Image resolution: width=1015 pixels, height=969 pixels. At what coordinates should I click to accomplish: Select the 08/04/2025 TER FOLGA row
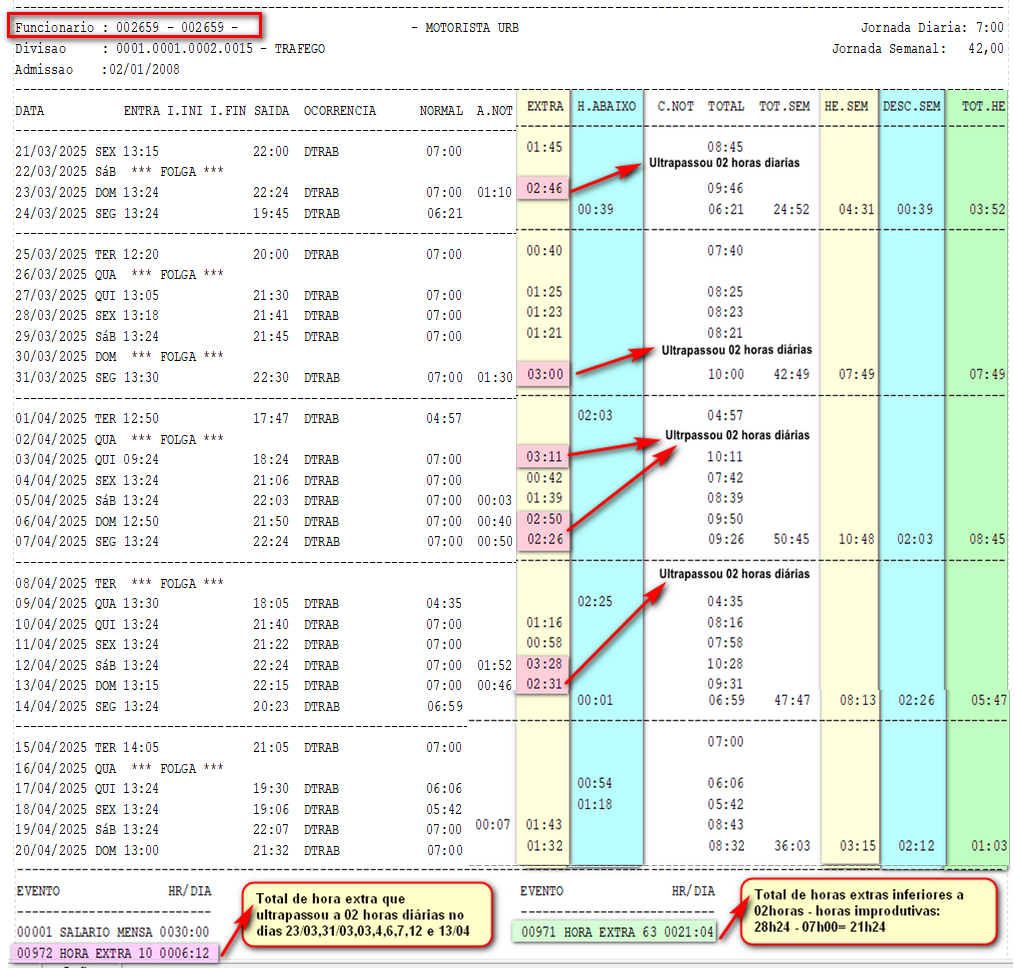click(119, 584)
